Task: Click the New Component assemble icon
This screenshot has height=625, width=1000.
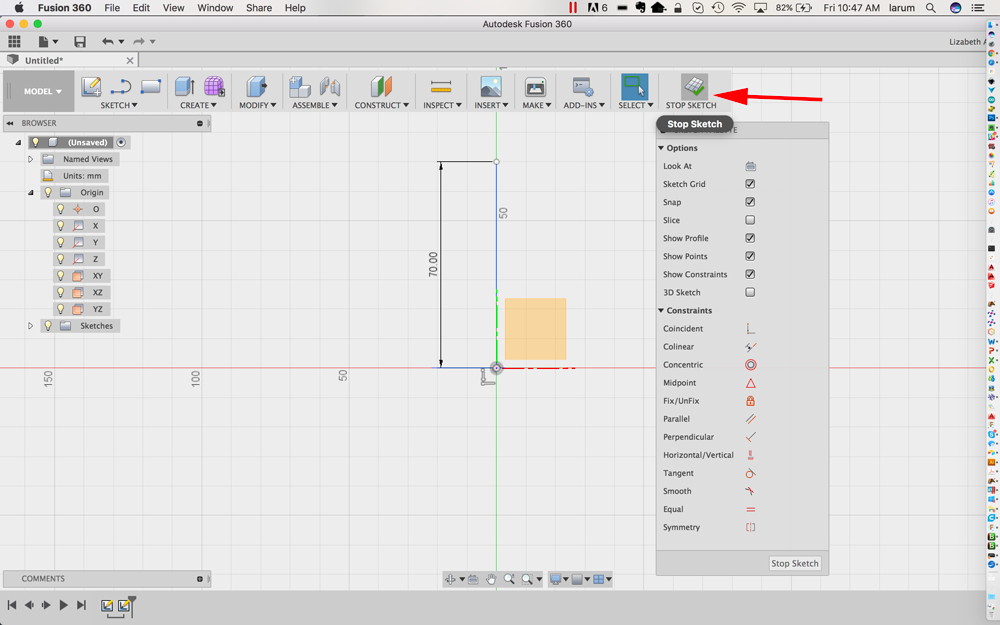Action: point(299,86)
